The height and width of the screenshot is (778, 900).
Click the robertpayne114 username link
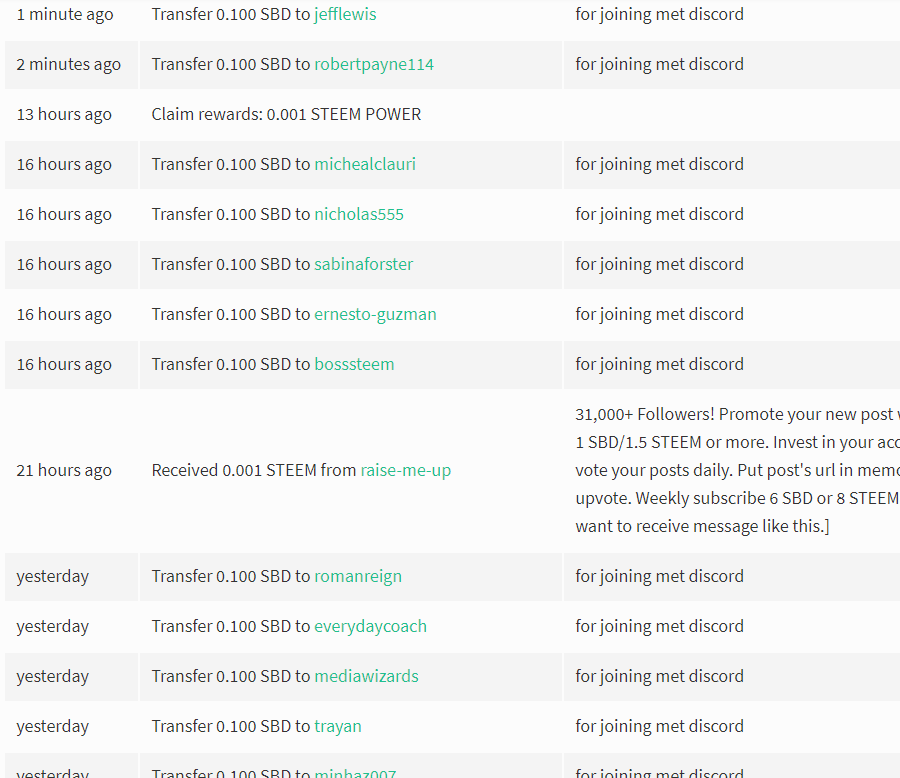(x=374, y=64)
